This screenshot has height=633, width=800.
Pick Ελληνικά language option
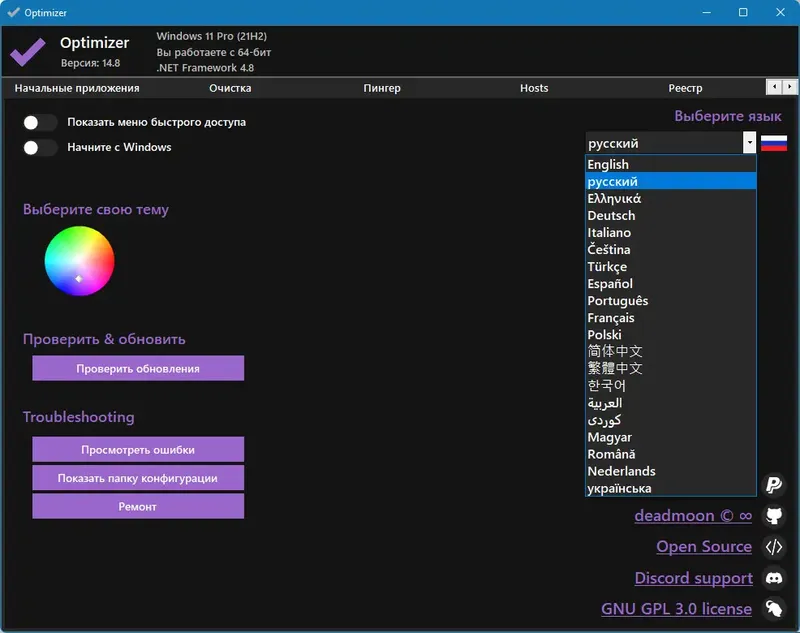coord(670,198)
